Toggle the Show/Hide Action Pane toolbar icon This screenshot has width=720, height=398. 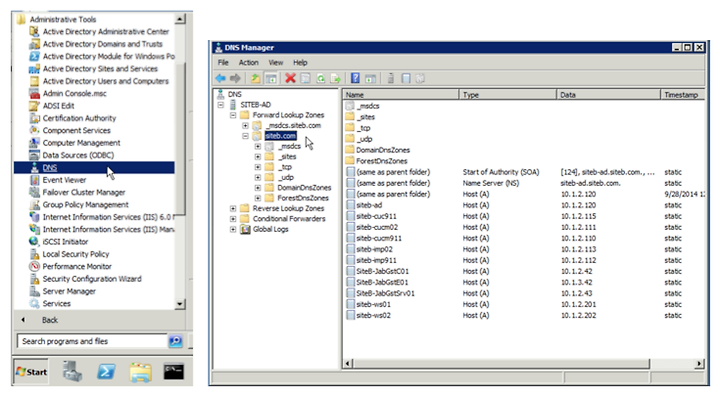371,78
